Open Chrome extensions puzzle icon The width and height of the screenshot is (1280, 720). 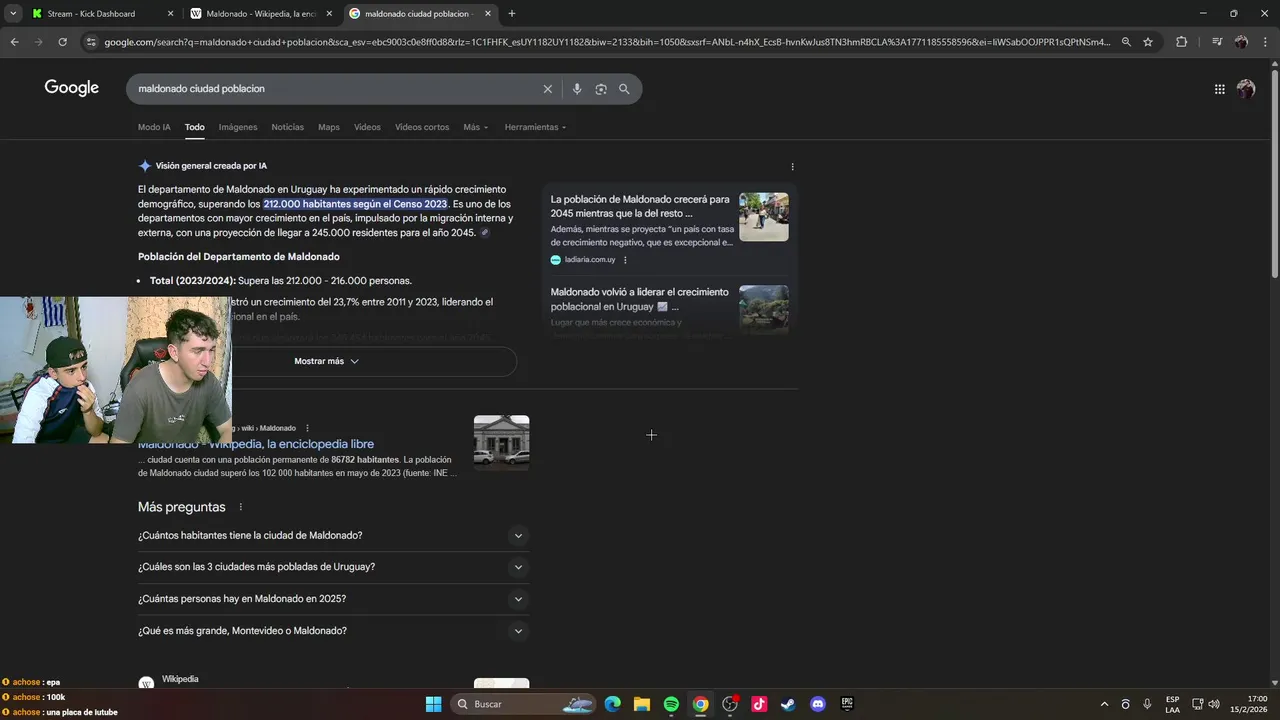1181,42
